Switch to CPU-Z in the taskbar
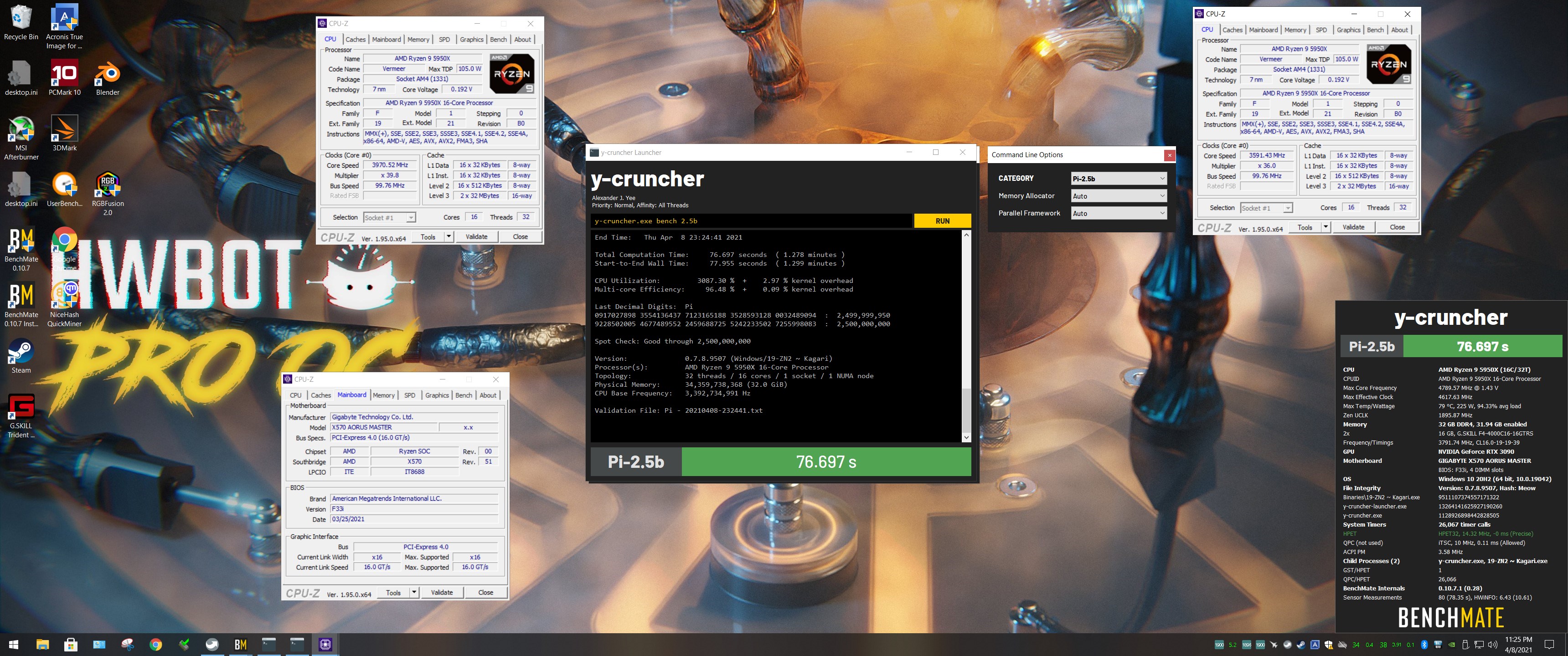 [325, 645]
